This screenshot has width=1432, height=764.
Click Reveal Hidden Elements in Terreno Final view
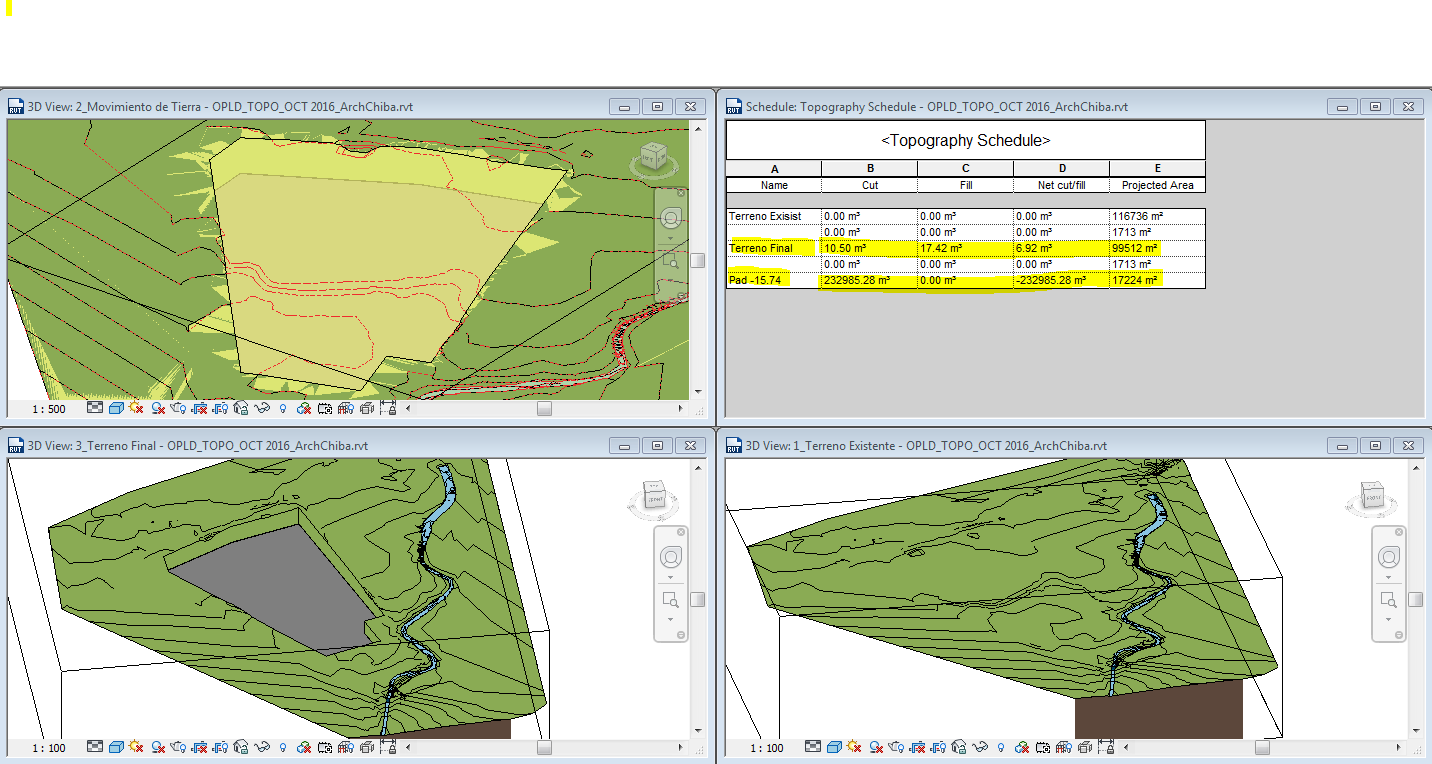click(x=283, y=747)
